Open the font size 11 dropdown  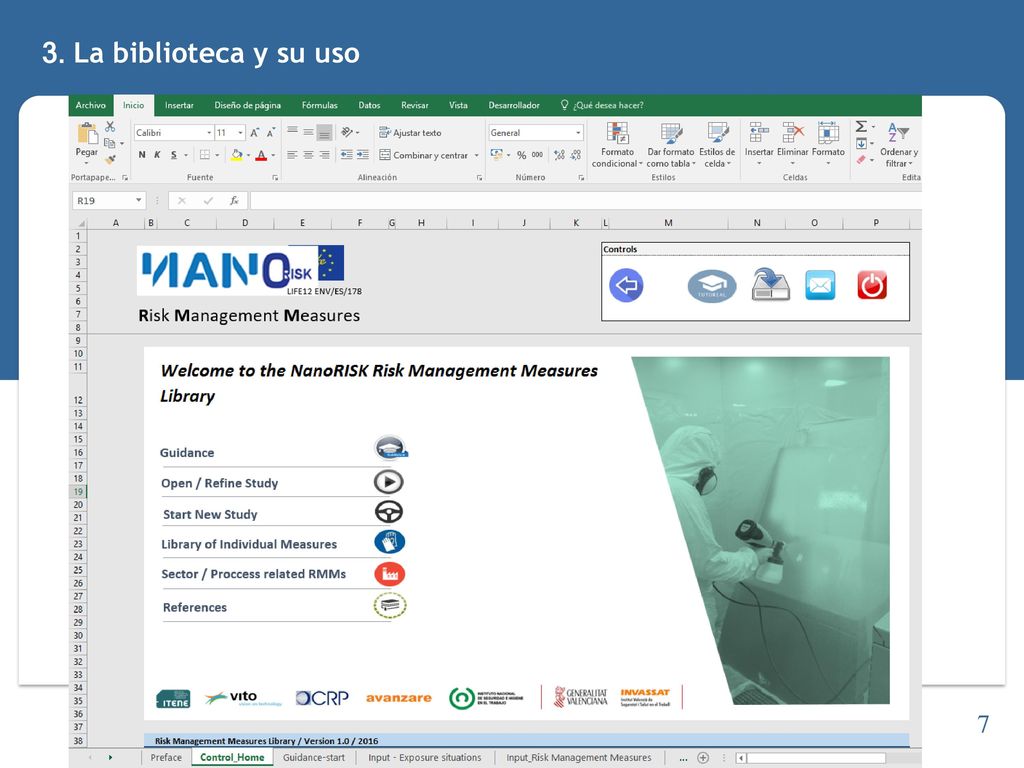point(240,133)
